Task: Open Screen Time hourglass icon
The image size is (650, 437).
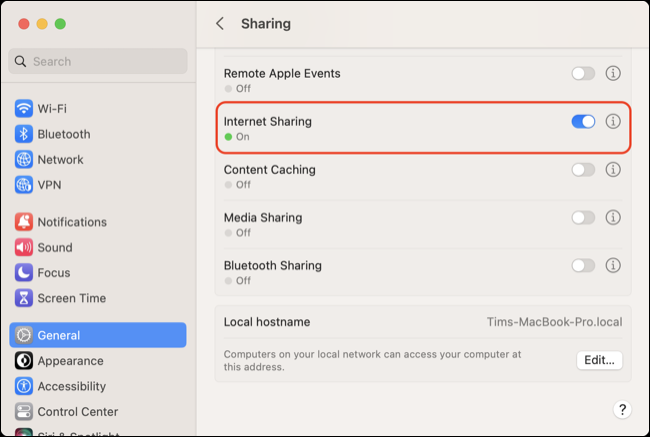Action: click(x=24, y=298)
